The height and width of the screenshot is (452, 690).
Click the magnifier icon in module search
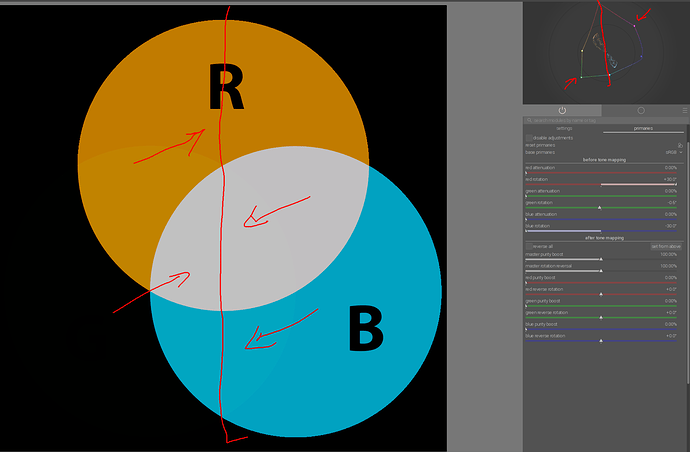(x=529, y=120)
